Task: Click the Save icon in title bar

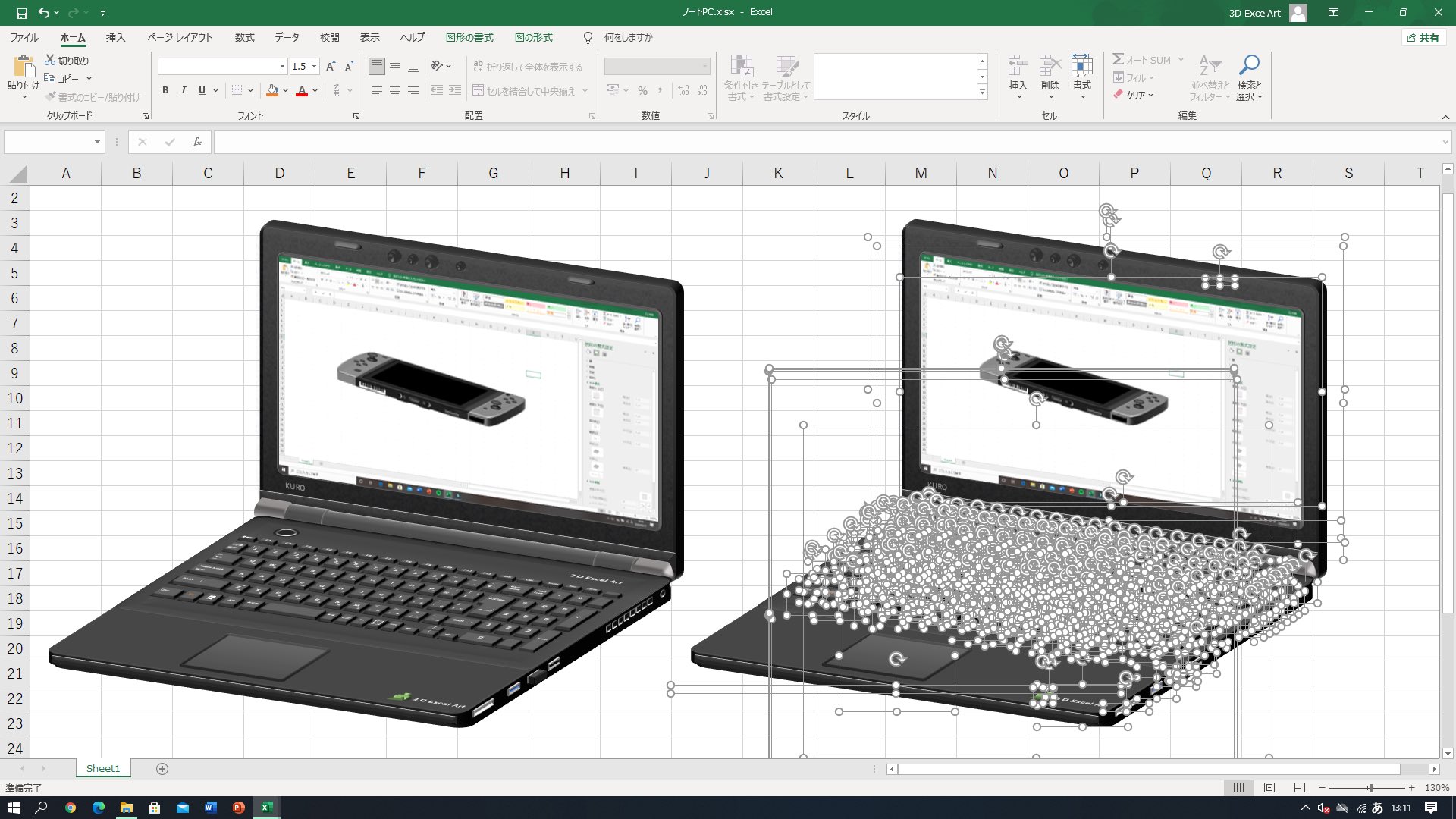Action: click(x=21, y=13)
